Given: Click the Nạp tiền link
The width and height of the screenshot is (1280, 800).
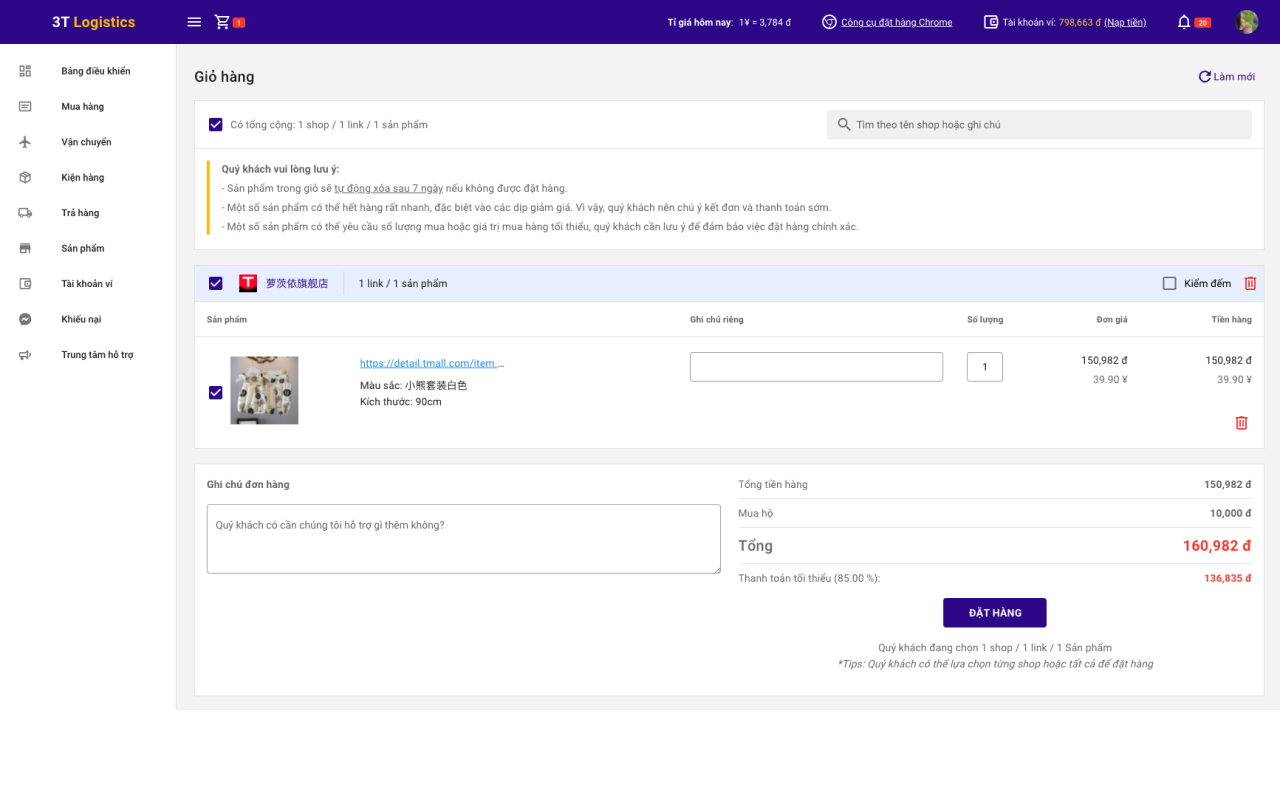Looking at the screenshot, I should click(x=1125, y=22).
